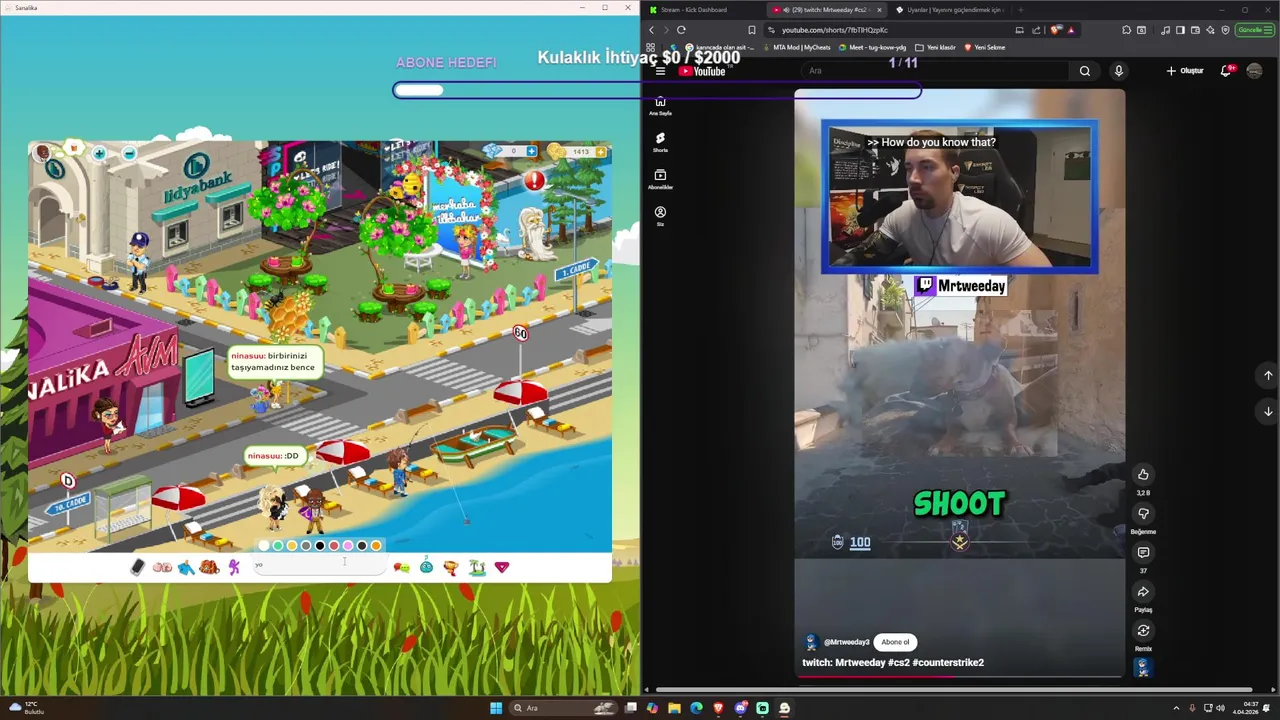Open the phone icon in Sanalika toolbar
Screen dimensions: 1280x720
click(138, 567)
